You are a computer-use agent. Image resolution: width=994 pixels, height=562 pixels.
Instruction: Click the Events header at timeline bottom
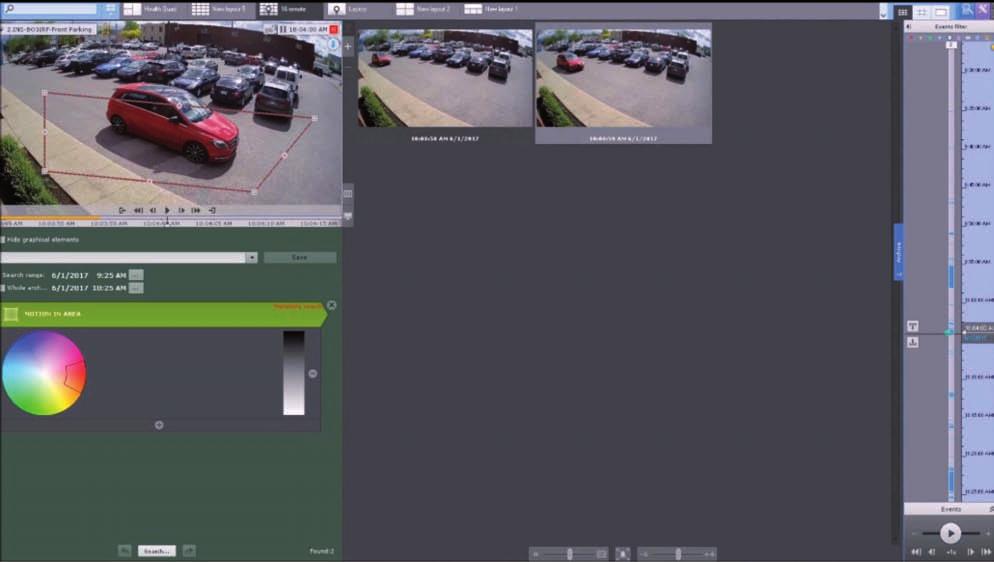[x=950, y=509]
